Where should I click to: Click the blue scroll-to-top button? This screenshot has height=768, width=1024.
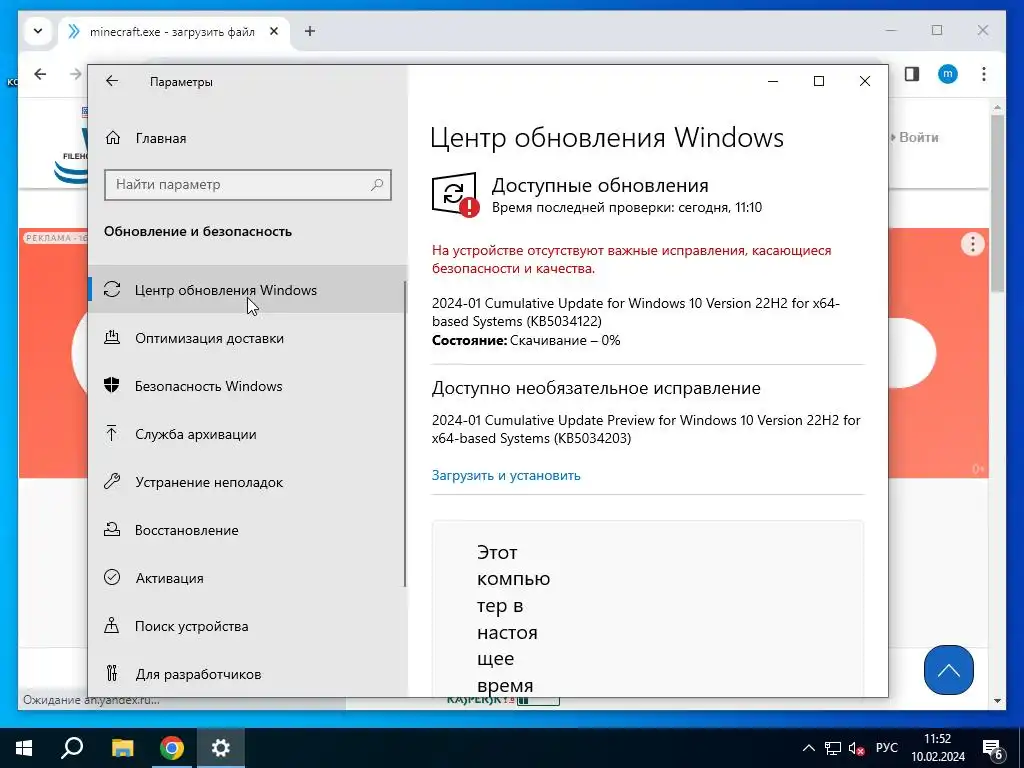point(949,670)
